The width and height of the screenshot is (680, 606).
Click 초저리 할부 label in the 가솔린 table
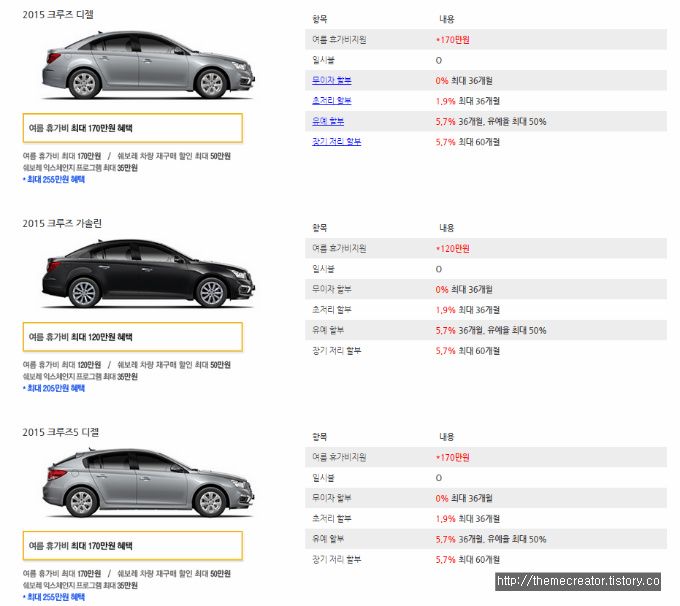coord(332,310)
